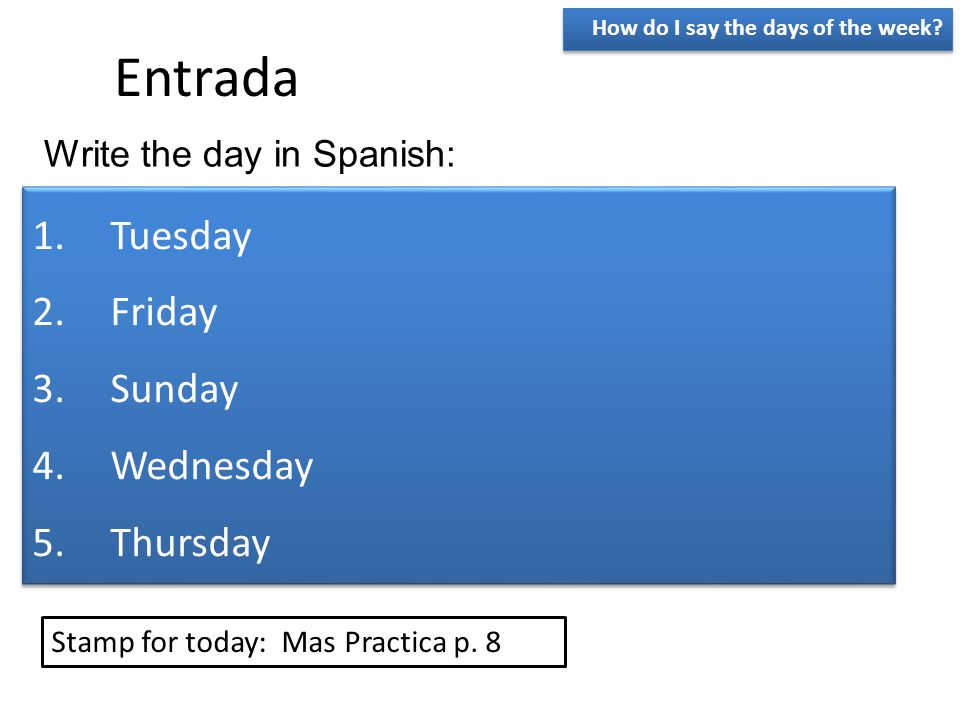This screenshot has width=960, height=720.
Task: Click the number 5 list marker
Action: [x=48, y=542]
